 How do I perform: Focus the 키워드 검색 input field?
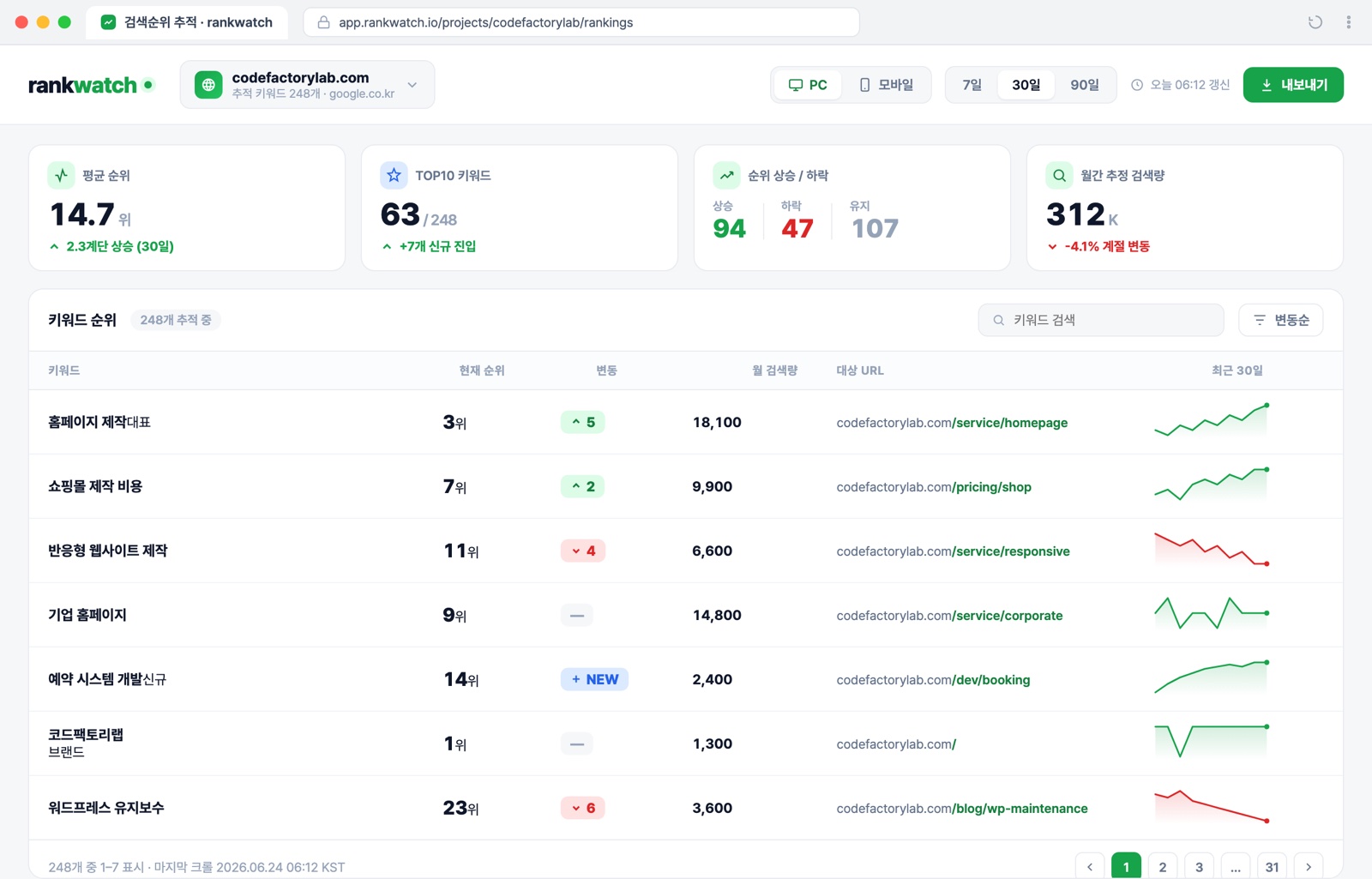click(1101, 320)
